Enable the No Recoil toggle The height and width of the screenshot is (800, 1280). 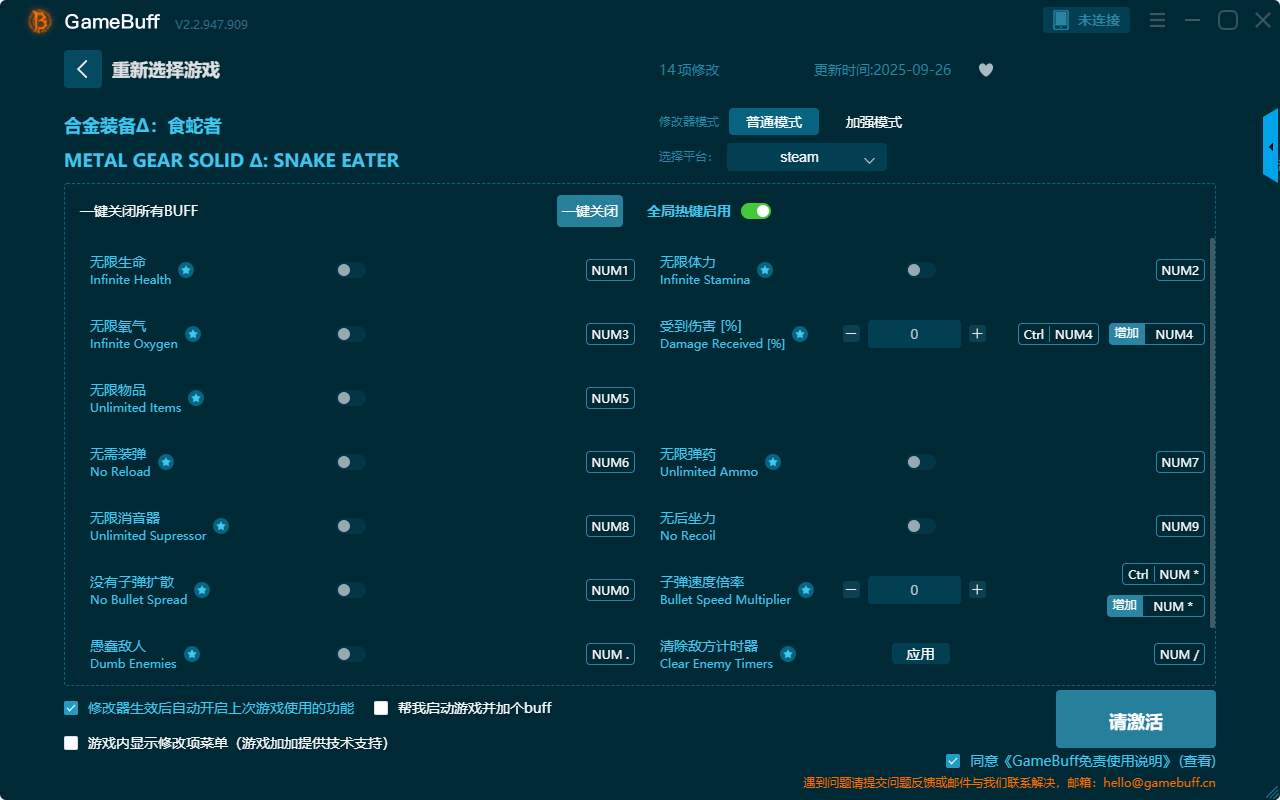pyautogui.click(x=921, y=526)
